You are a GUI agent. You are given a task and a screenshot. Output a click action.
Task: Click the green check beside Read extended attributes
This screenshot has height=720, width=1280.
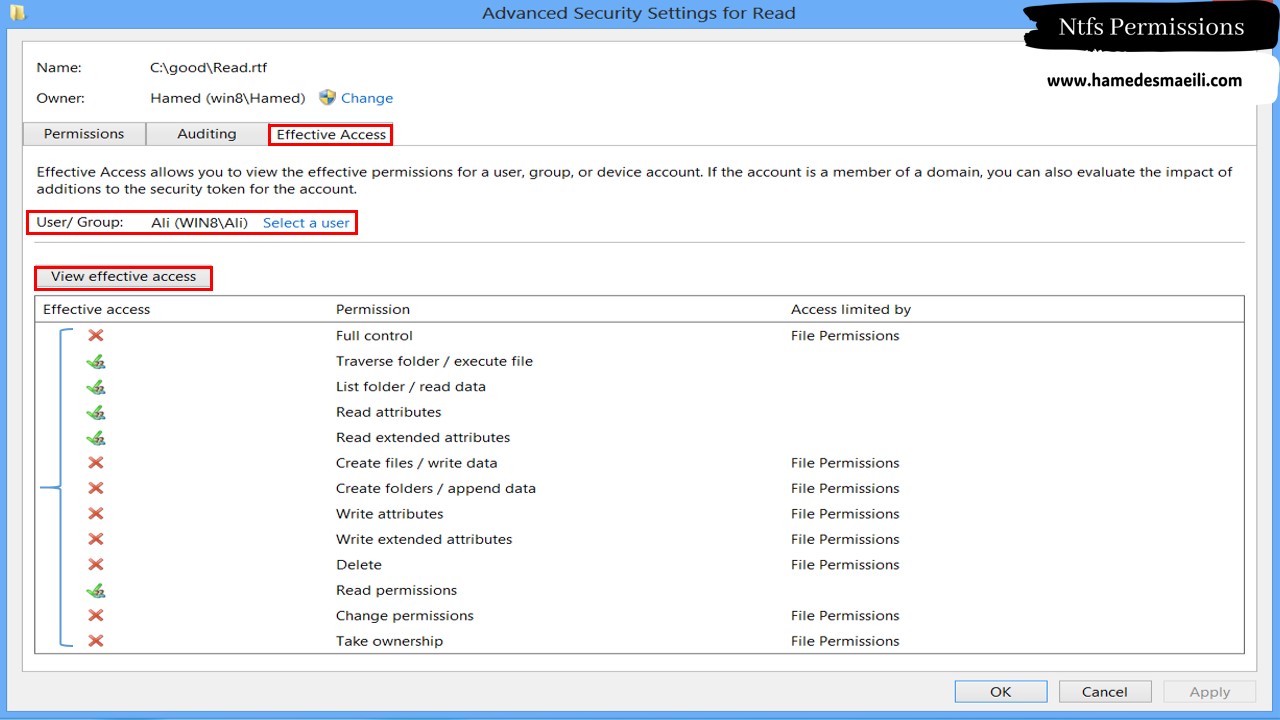(x=96, y=438)
